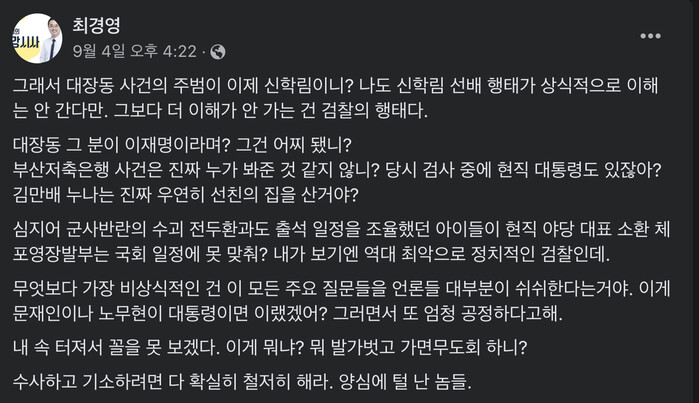Click the 최경영 profile picture

point(39,38)
